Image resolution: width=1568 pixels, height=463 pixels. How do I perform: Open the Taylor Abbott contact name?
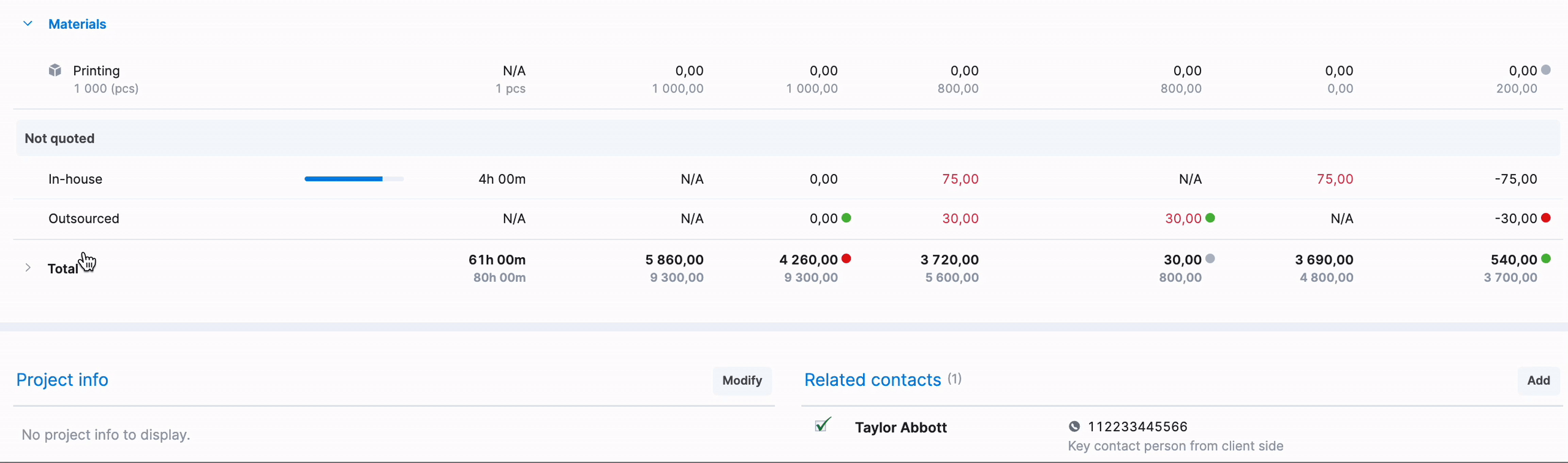[x=900, y=427]
